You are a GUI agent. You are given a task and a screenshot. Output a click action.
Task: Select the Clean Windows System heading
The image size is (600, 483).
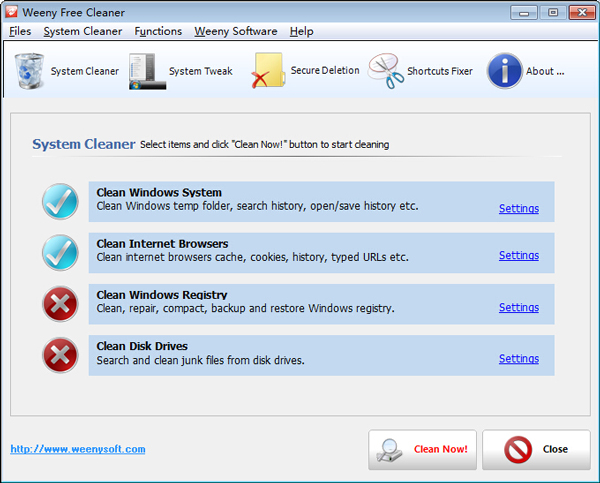(159, 192)
